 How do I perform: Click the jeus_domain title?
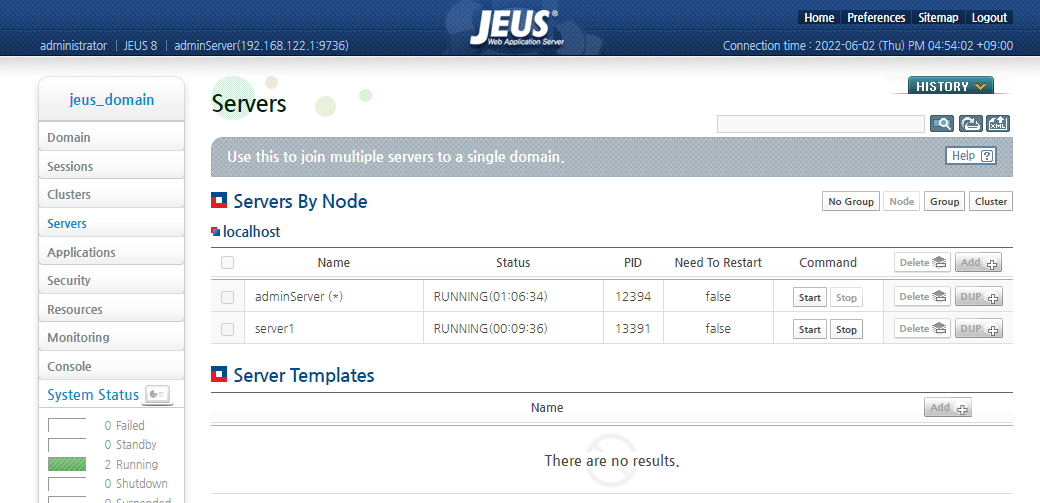point(111,100)
